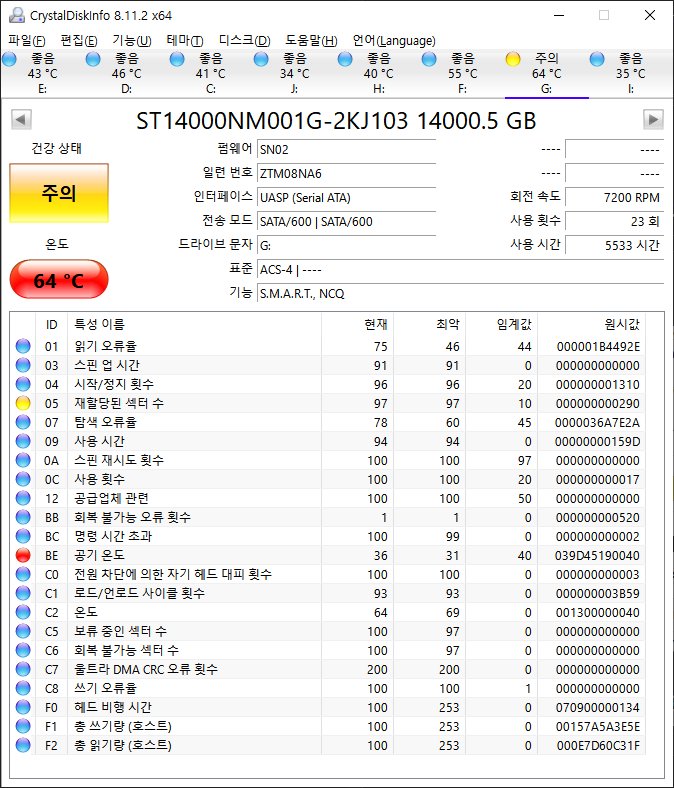Click the power-on count value 23 회
This screenshot has width=674, height=788.
614,222
